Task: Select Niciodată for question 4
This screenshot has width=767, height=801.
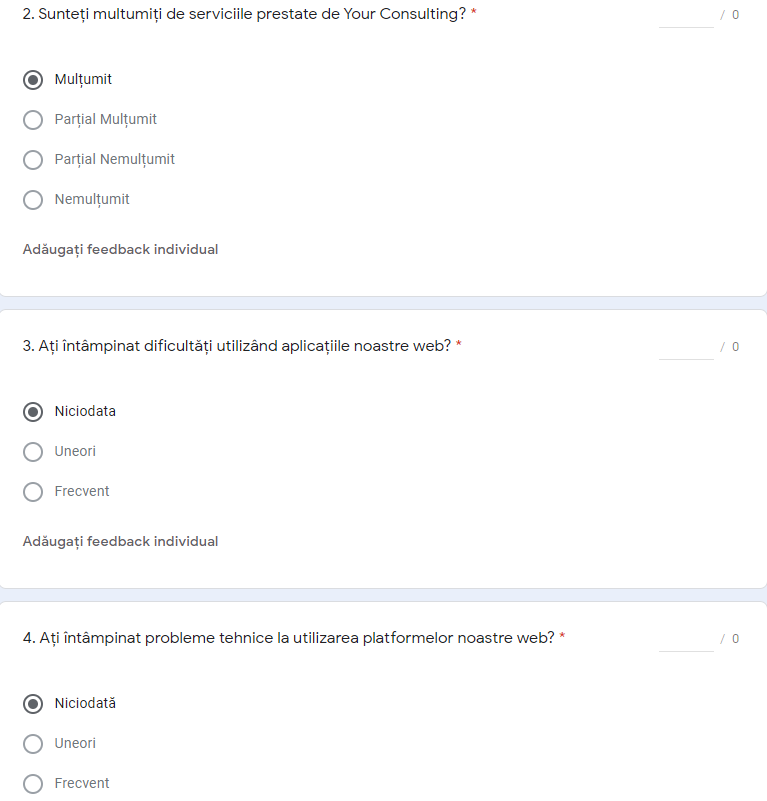Action: 33,704
